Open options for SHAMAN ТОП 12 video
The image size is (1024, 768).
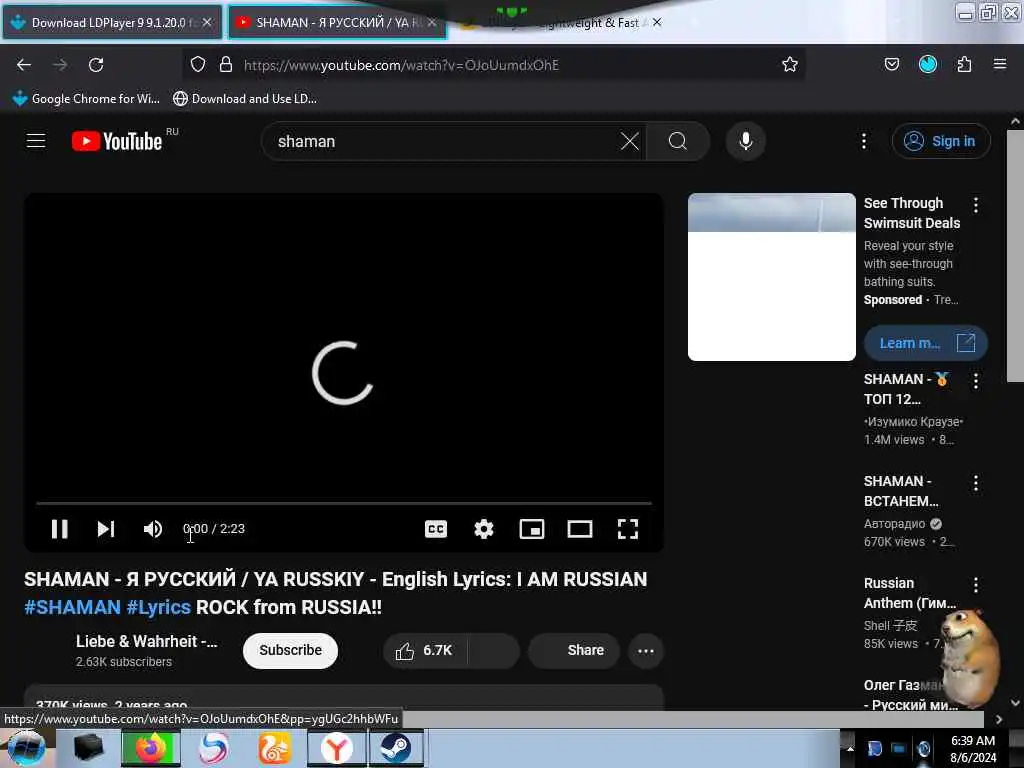[976, 381]
